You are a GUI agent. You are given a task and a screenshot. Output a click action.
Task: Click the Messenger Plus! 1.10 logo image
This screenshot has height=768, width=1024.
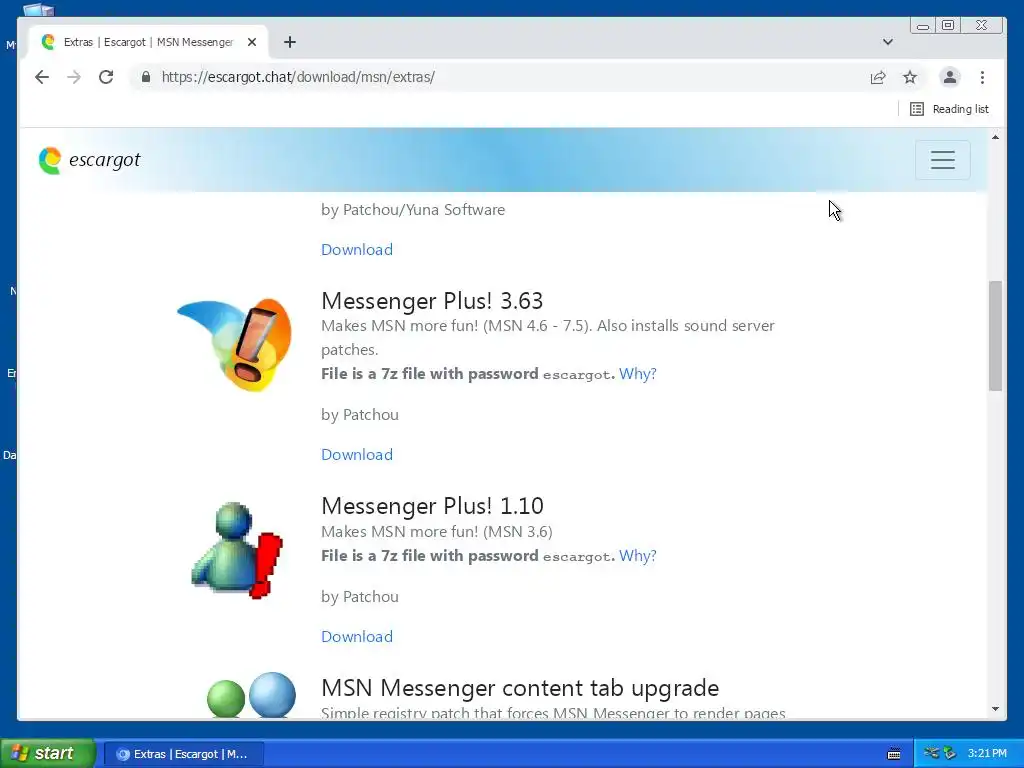coord(236,550)
